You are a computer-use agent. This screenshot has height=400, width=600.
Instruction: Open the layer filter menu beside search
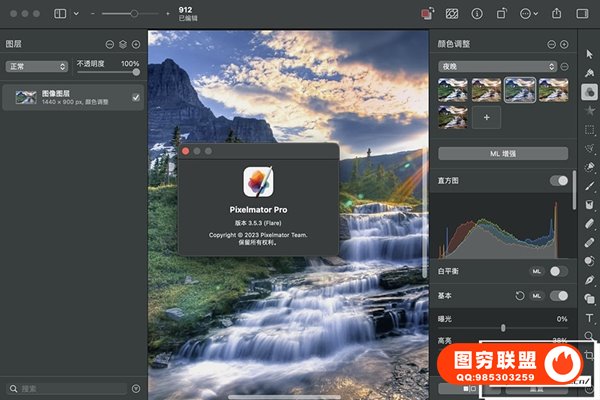click(136, 388)
